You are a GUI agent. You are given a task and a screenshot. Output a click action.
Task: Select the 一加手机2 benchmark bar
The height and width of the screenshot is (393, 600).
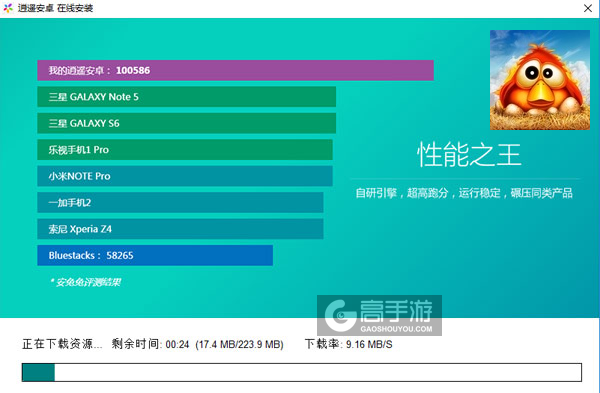[180, 202]
